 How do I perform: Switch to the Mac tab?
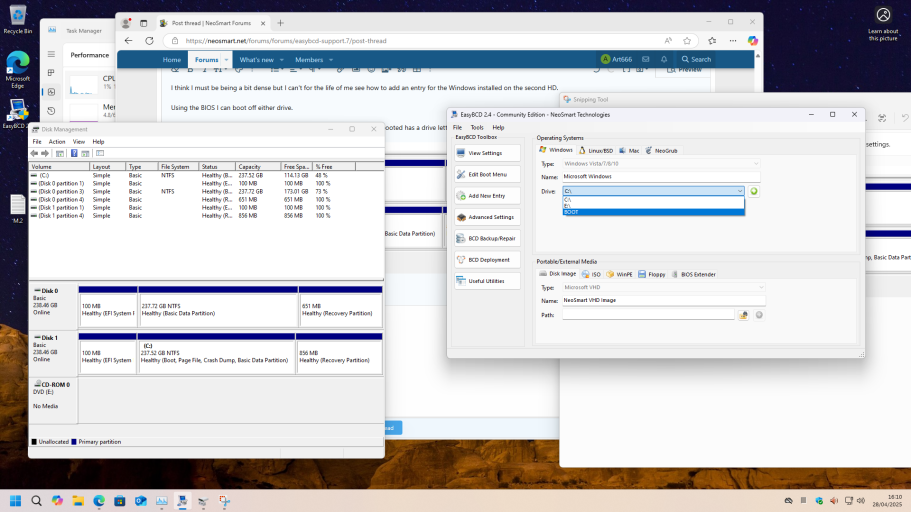click(629, 151)
